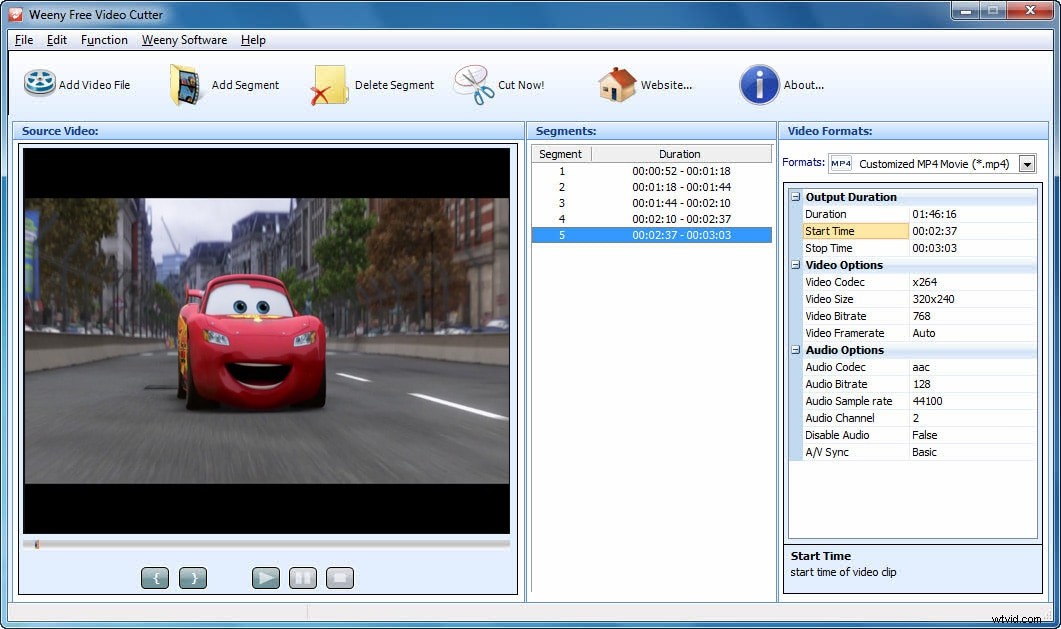Open the Help menu
The height and width of the screenshot is (629, 1061).
click(x=253, y=40)
